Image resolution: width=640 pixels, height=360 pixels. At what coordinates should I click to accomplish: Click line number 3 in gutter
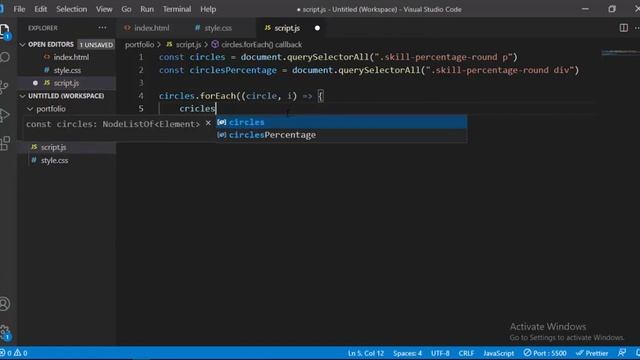point(141,83)
